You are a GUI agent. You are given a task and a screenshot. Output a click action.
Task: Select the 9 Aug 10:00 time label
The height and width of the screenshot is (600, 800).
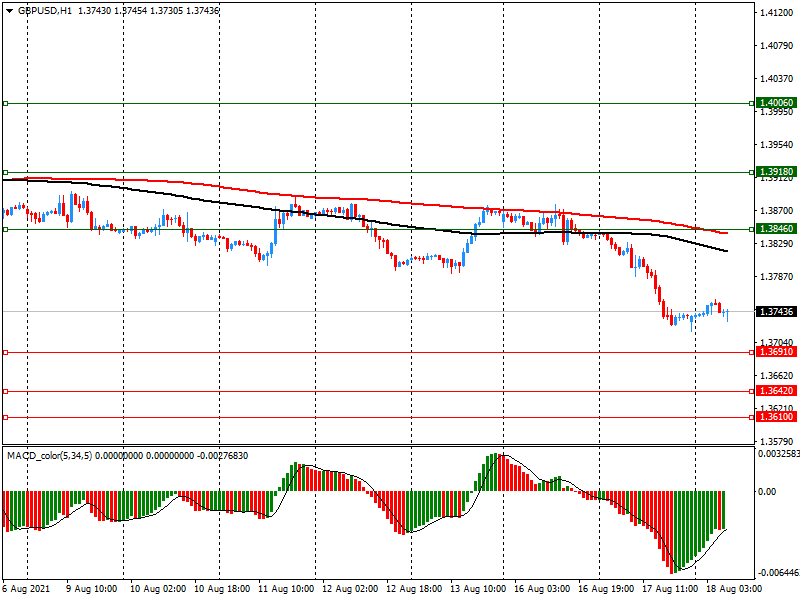(x=92, y=589)
